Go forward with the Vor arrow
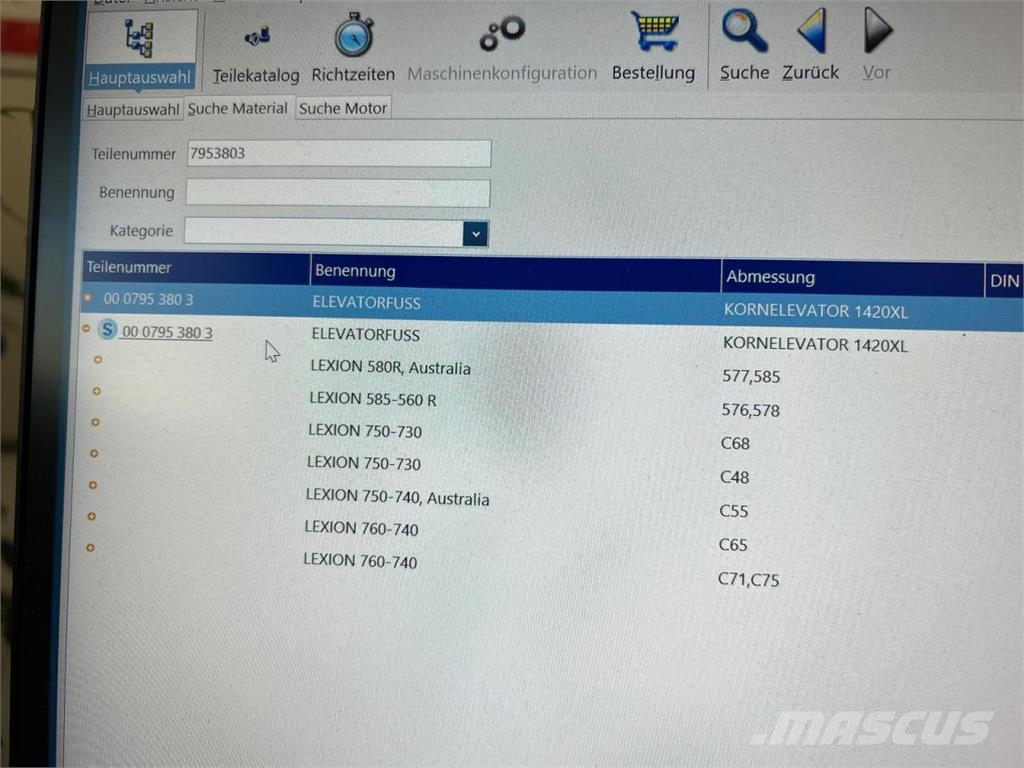This screenshot has width=1024, height=768. [x=877, y=30]
